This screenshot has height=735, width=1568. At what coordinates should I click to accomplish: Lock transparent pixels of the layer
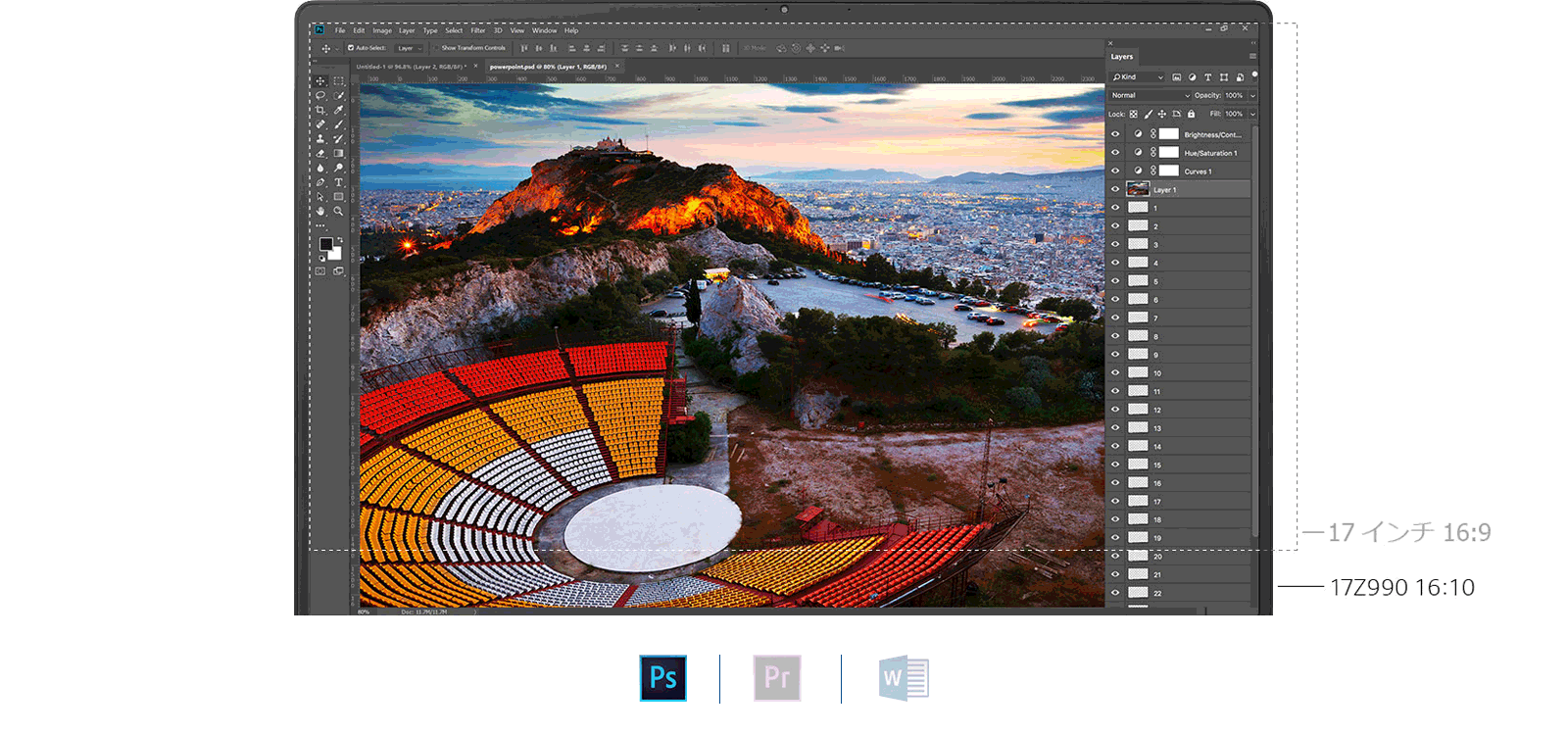click(x=1134, y=114)
